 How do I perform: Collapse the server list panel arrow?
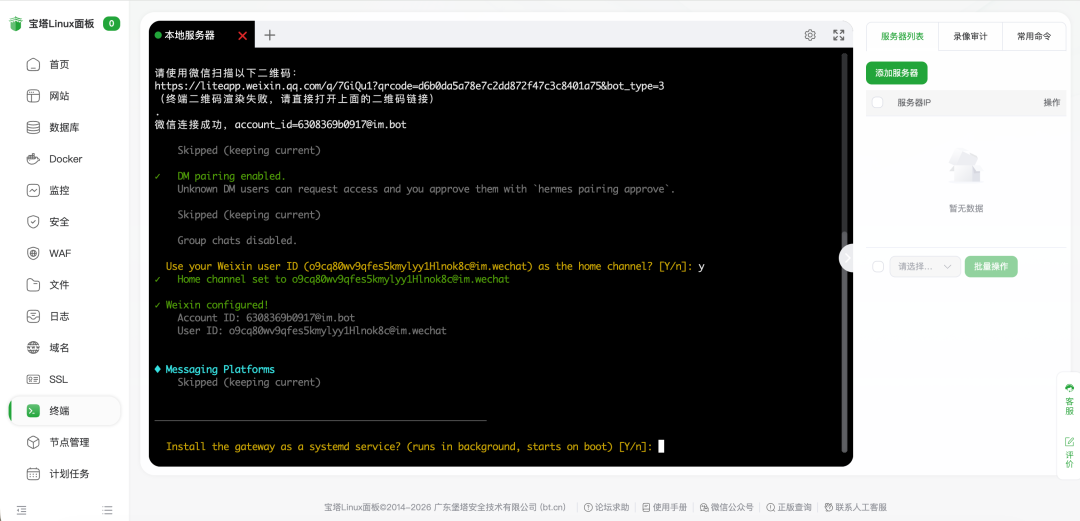point(848,257)
